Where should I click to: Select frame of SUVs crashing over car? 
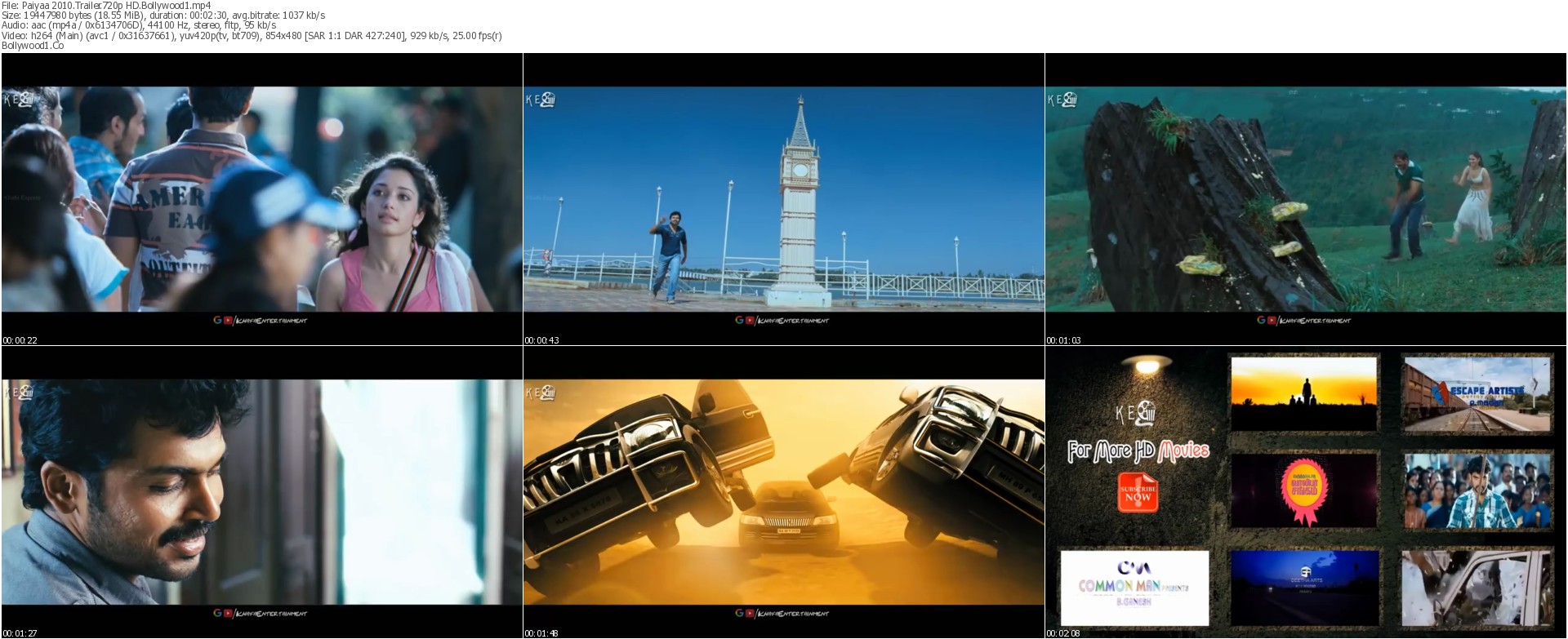tap(784, 492)
